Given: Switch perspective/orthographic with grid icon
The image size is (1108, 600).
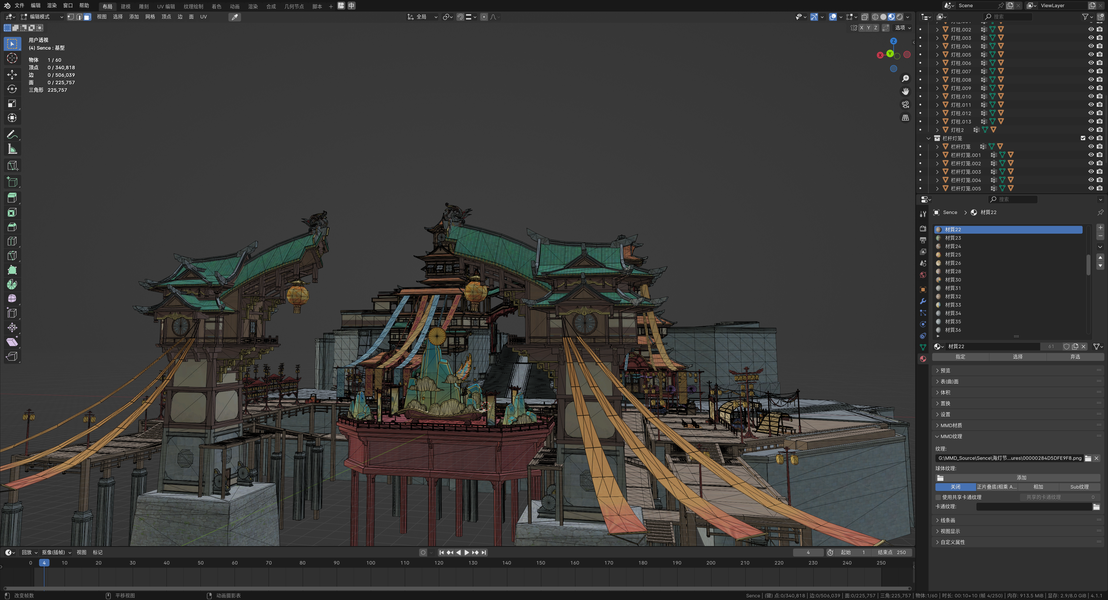Looking at the screenshot, I should [905, 118].
